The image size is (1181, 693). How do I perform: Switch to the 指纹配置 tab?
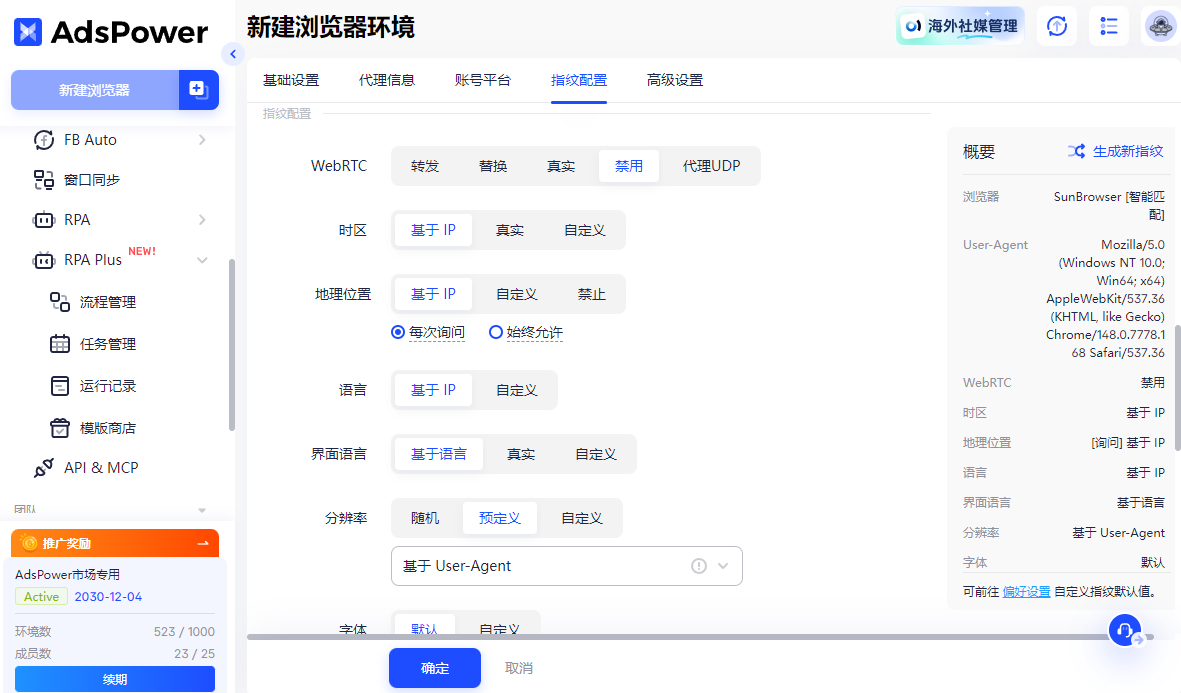coord(578,80)
